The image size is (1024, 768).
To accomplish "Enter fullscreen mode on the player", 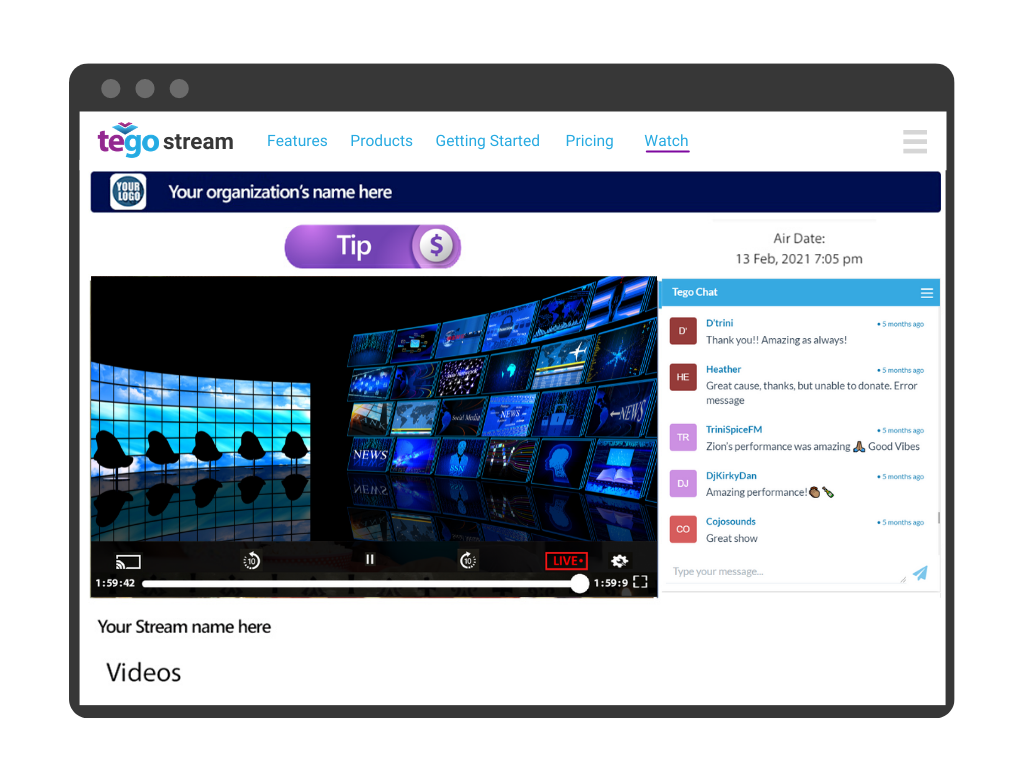I will (641, 582).
